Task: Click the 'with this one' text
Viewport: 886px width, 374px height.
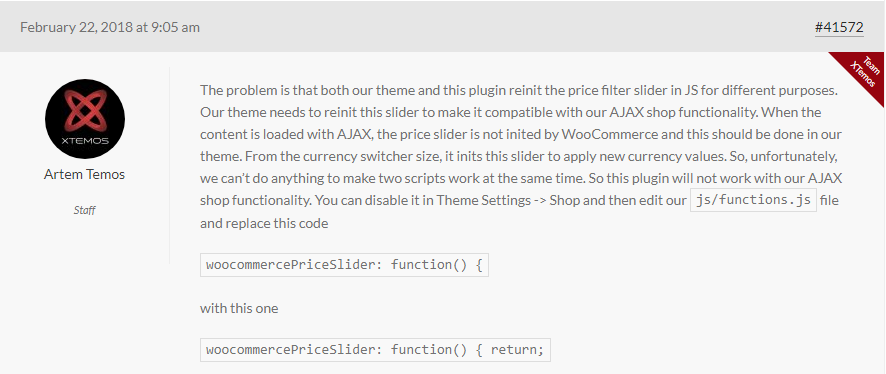Action: click(x=239, y=309)
